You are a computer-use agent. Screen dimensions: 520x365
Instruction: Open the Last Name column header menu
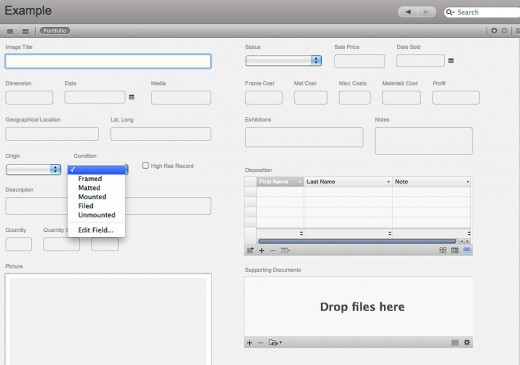pyautogui.click(x=388, y=182)
